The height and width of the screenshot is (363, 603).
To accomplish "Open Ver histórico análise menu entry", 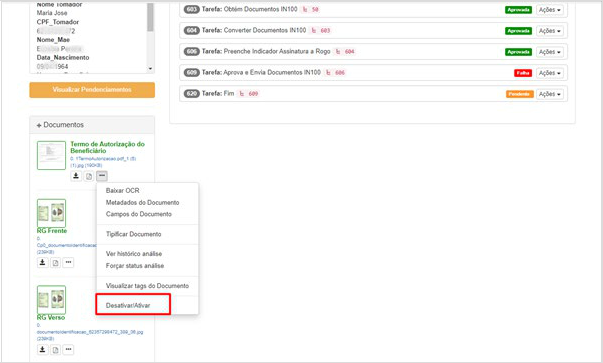I will [x=134, y=254].
